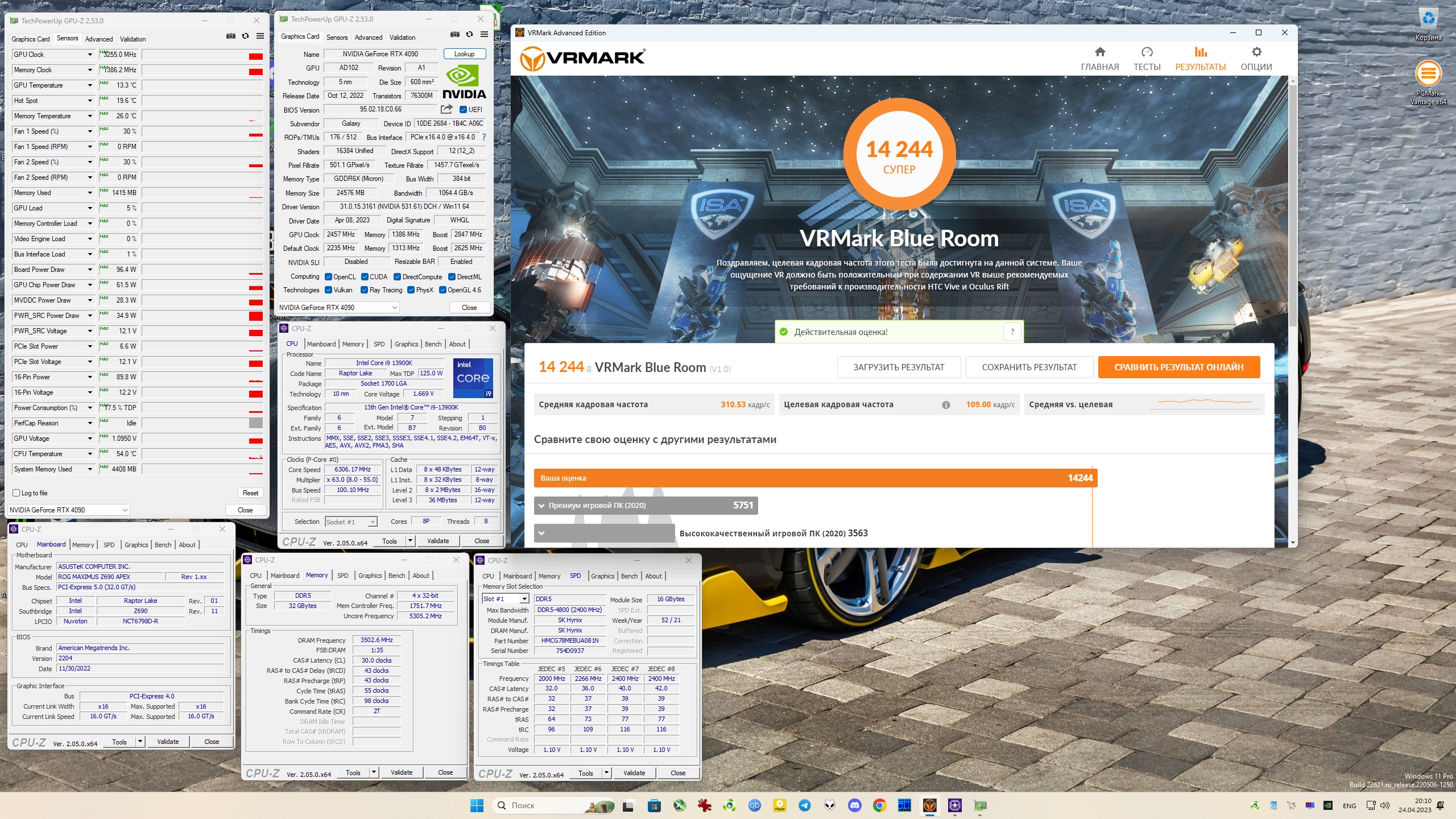Open the Корзина recycle bin desktop icon
The height and width of the screenshot is (819, 1456).
[1428, 24]
